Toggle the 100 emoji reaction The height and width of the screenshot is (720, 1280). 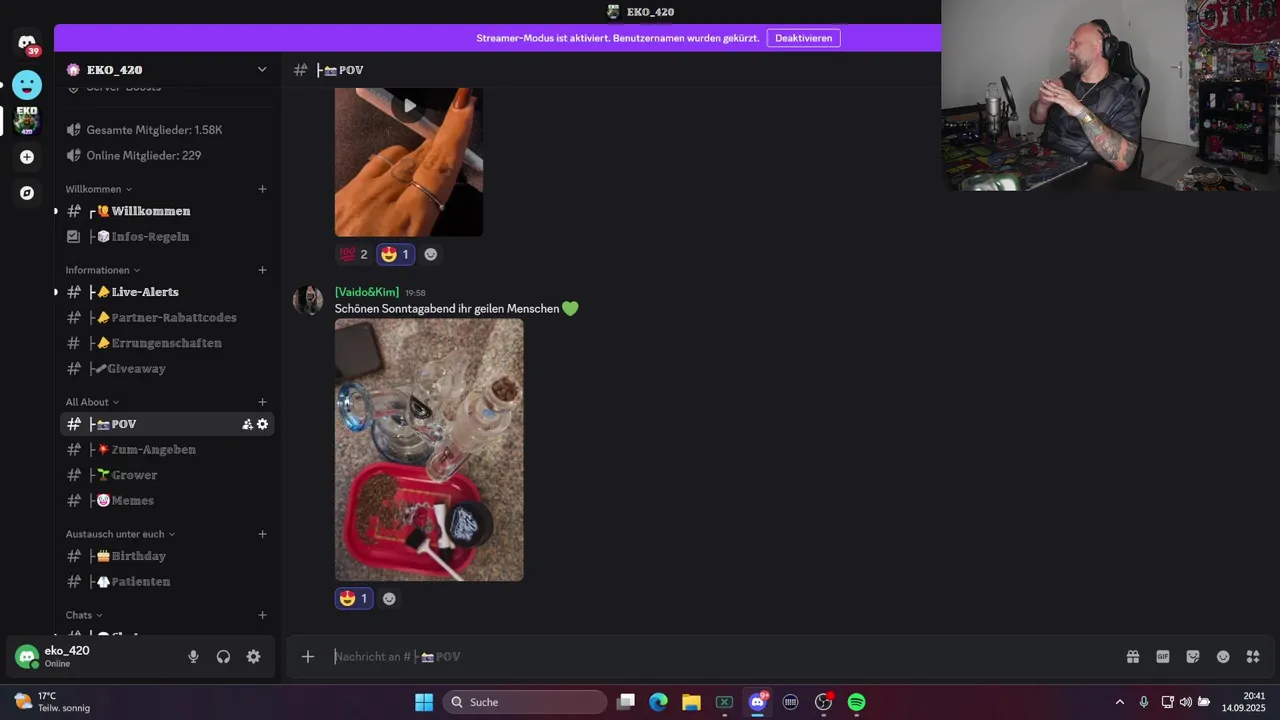click(x=354, y=254)
